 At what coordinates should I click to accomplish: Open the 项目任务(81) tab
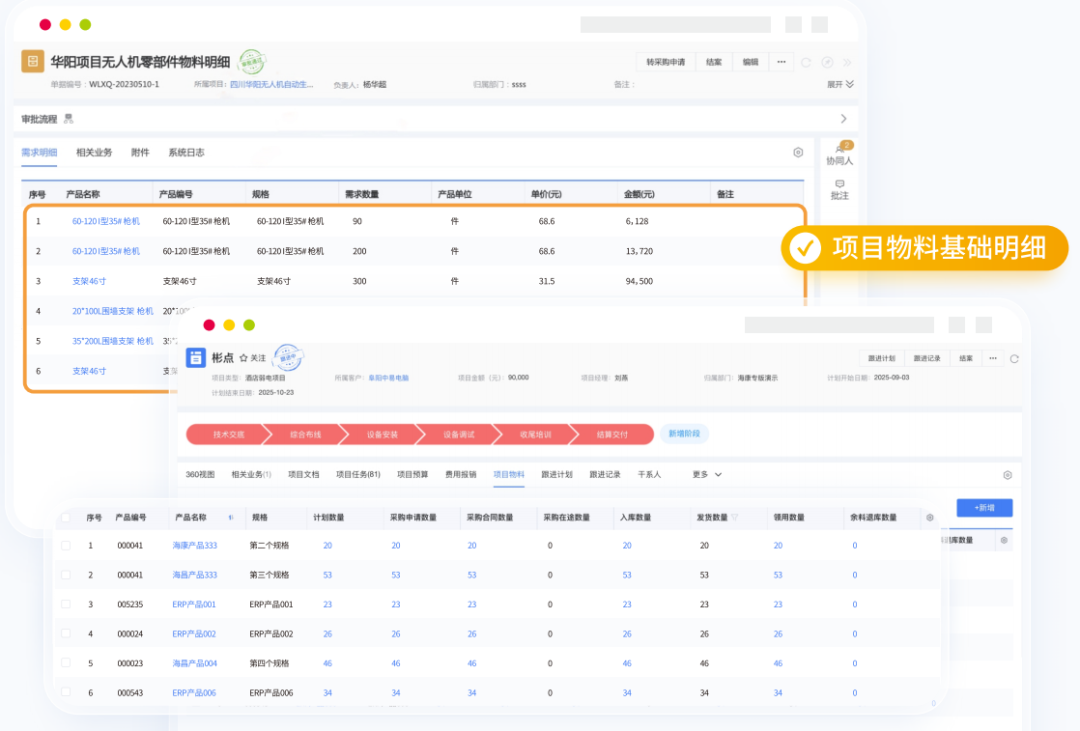tap(358, 475)
